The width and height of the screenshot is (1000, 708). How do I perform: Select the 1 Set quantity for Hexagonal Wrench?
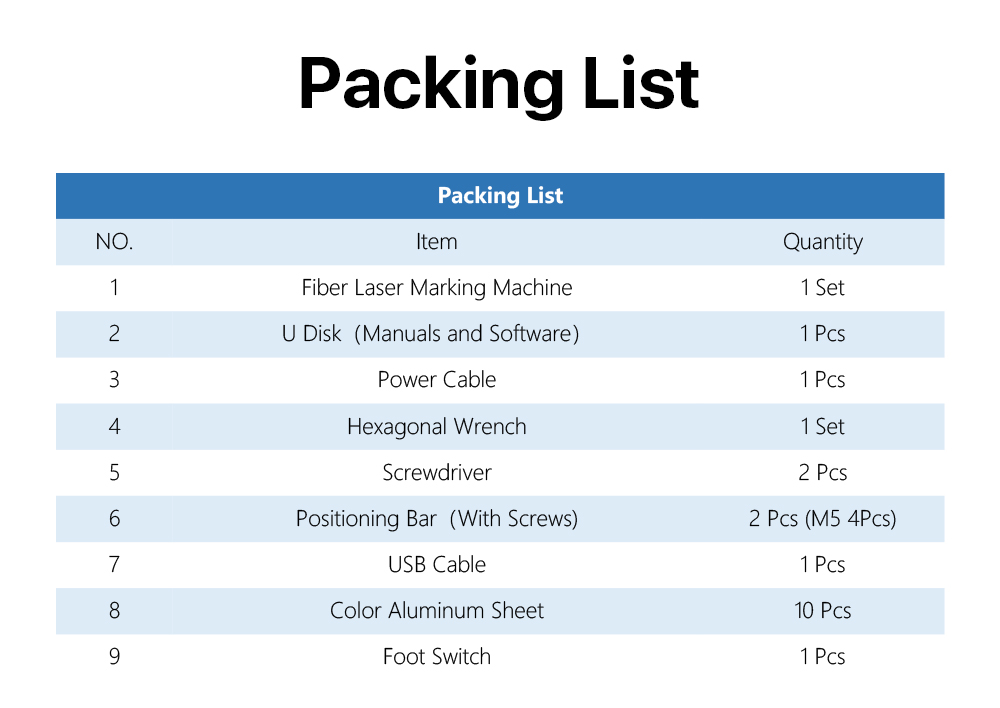point(823,426)
